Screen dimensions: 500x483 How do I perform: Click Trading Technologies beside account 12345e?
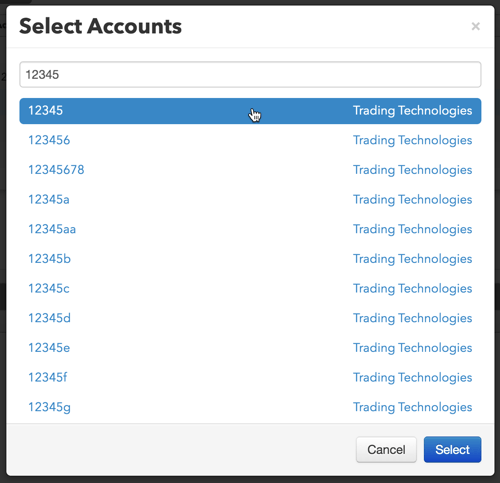click(x=413, y=348)
